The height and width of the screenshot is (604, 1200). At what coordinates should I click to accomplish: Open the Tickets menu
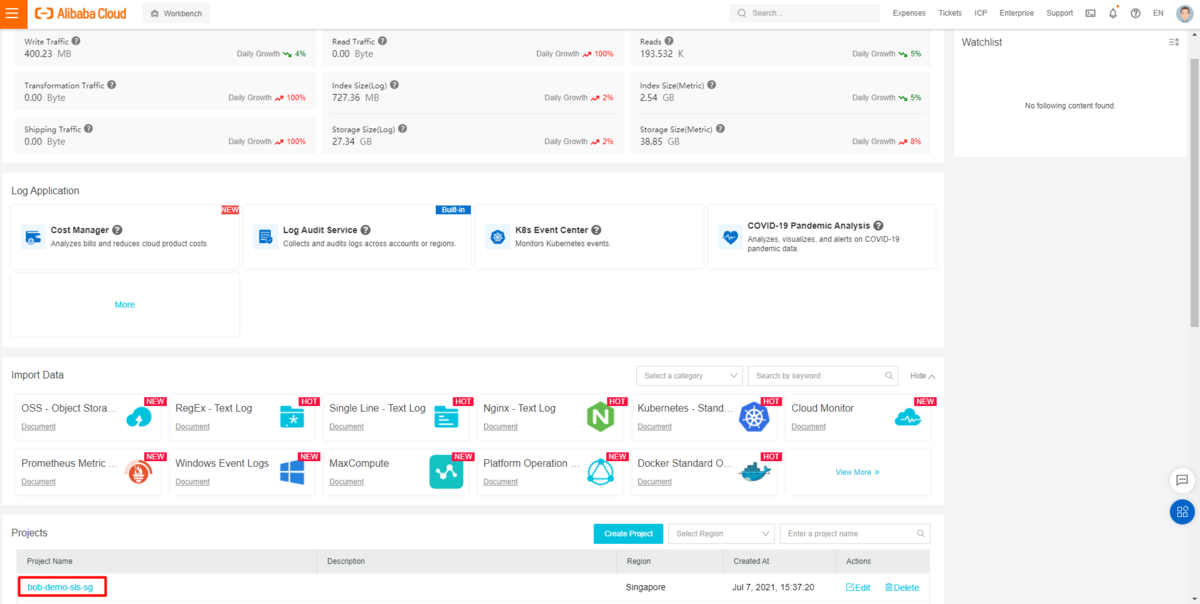pos(950,13)
